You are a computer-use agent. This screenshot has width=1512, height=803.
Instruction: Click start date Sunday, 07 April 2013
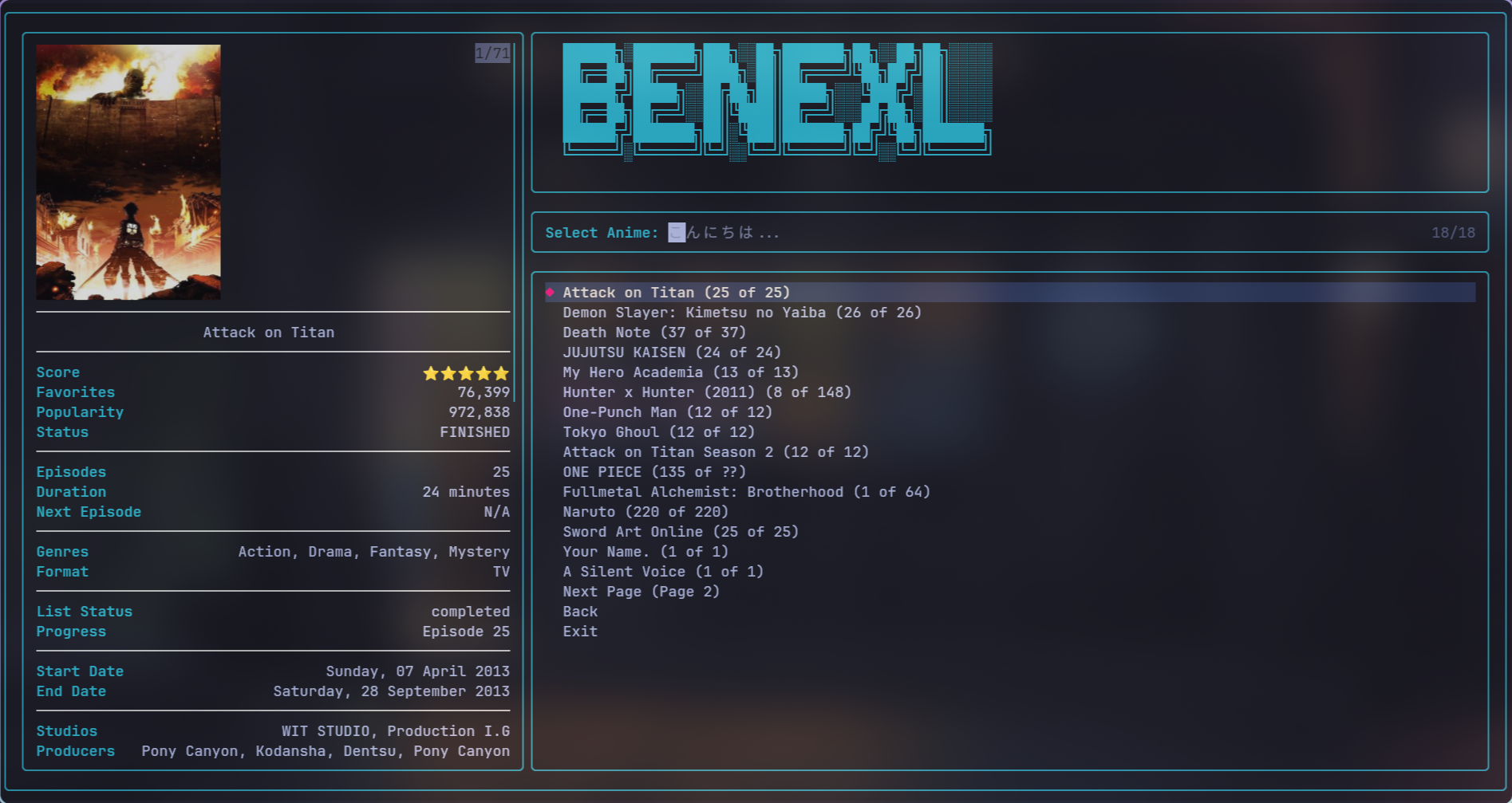point(417,671)
